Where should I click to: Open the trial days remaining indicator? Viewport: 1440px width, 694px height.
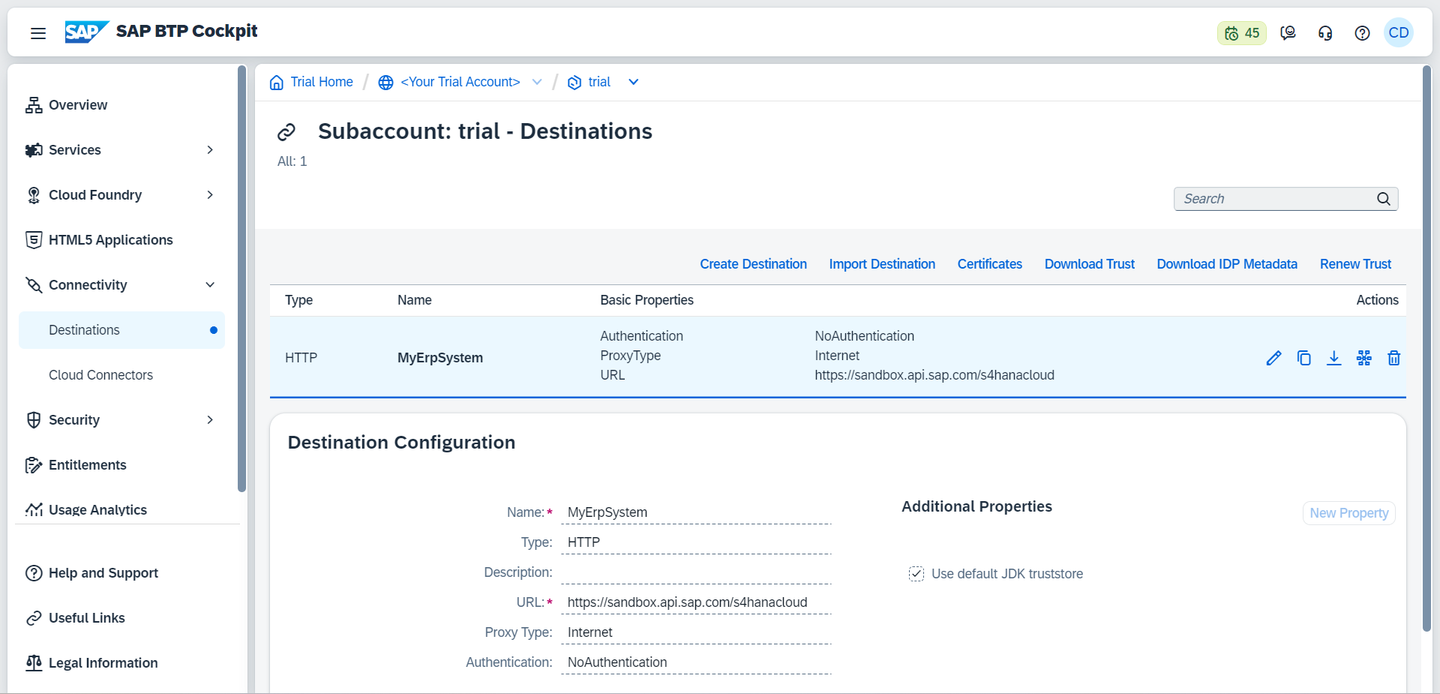tap(1242, 33)
